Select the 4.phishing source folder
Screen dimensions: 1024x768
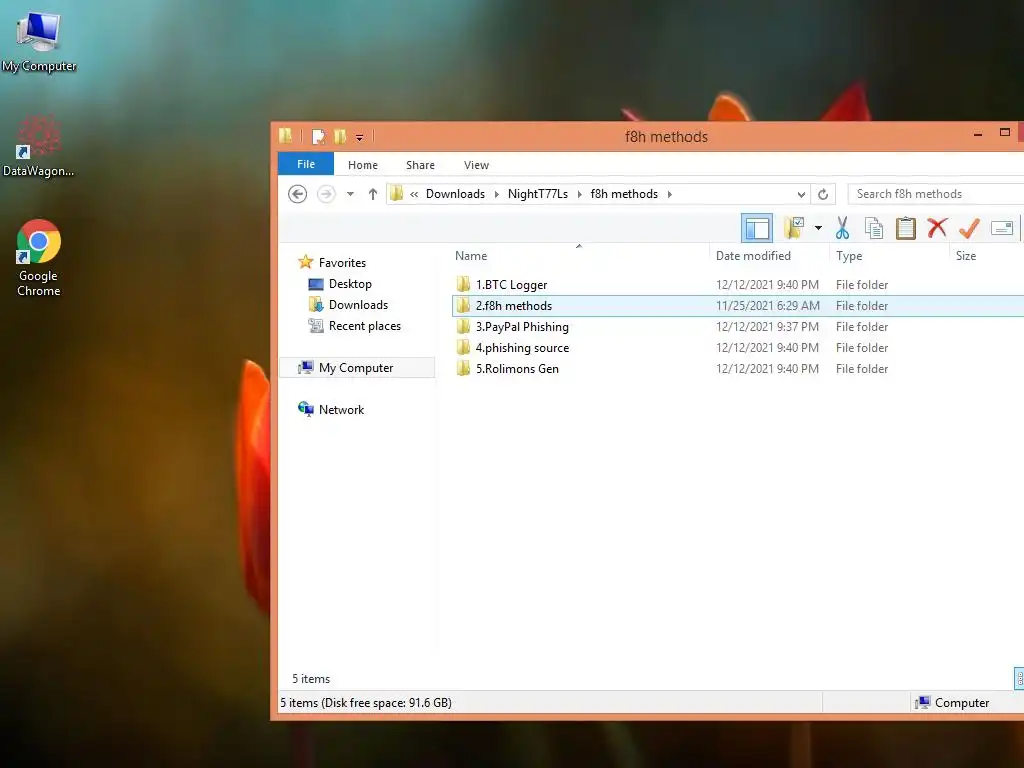click(x=522, y=347)
